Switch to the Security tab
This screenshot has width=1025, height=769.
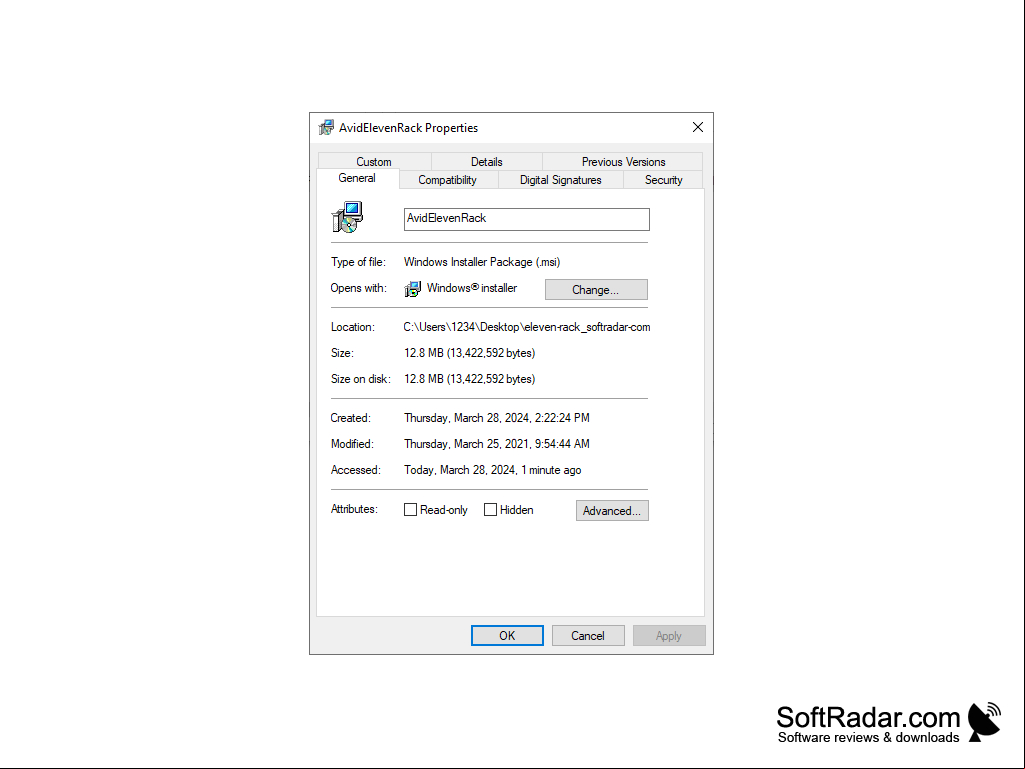[664, 180]
